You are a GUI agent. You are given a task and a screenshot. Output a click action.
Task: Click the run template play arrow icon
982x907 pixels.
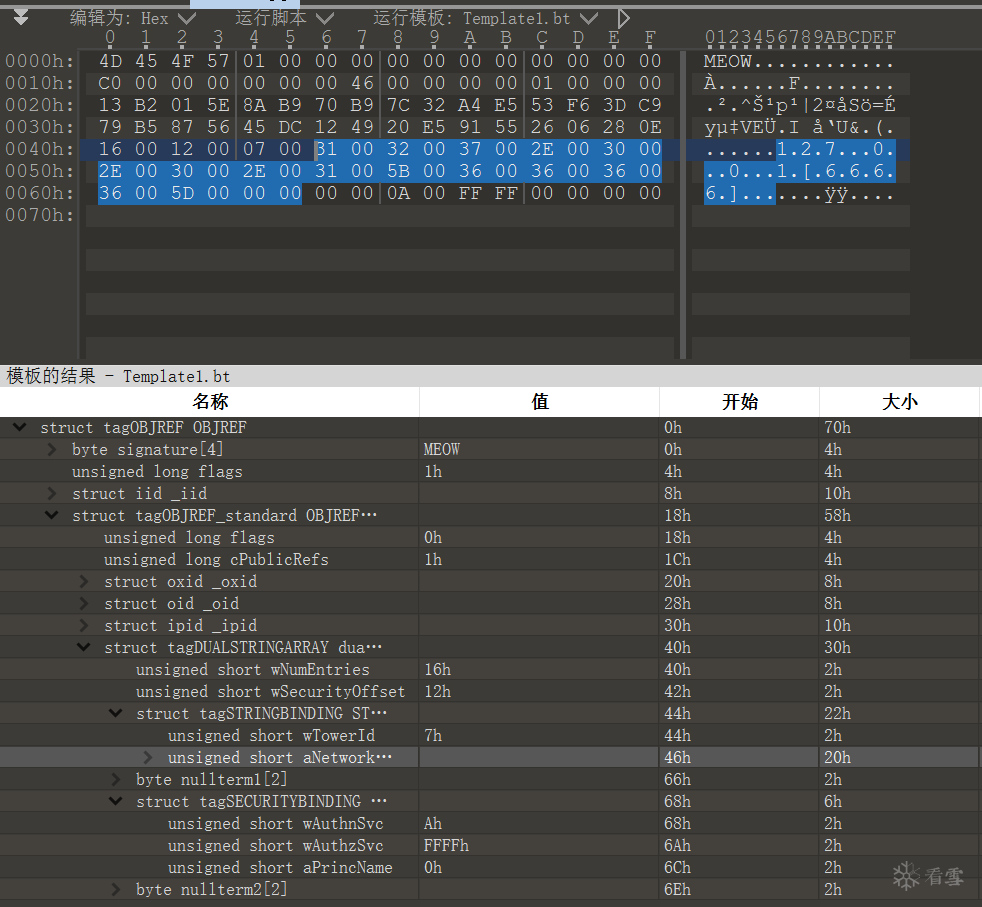(624, 18)
